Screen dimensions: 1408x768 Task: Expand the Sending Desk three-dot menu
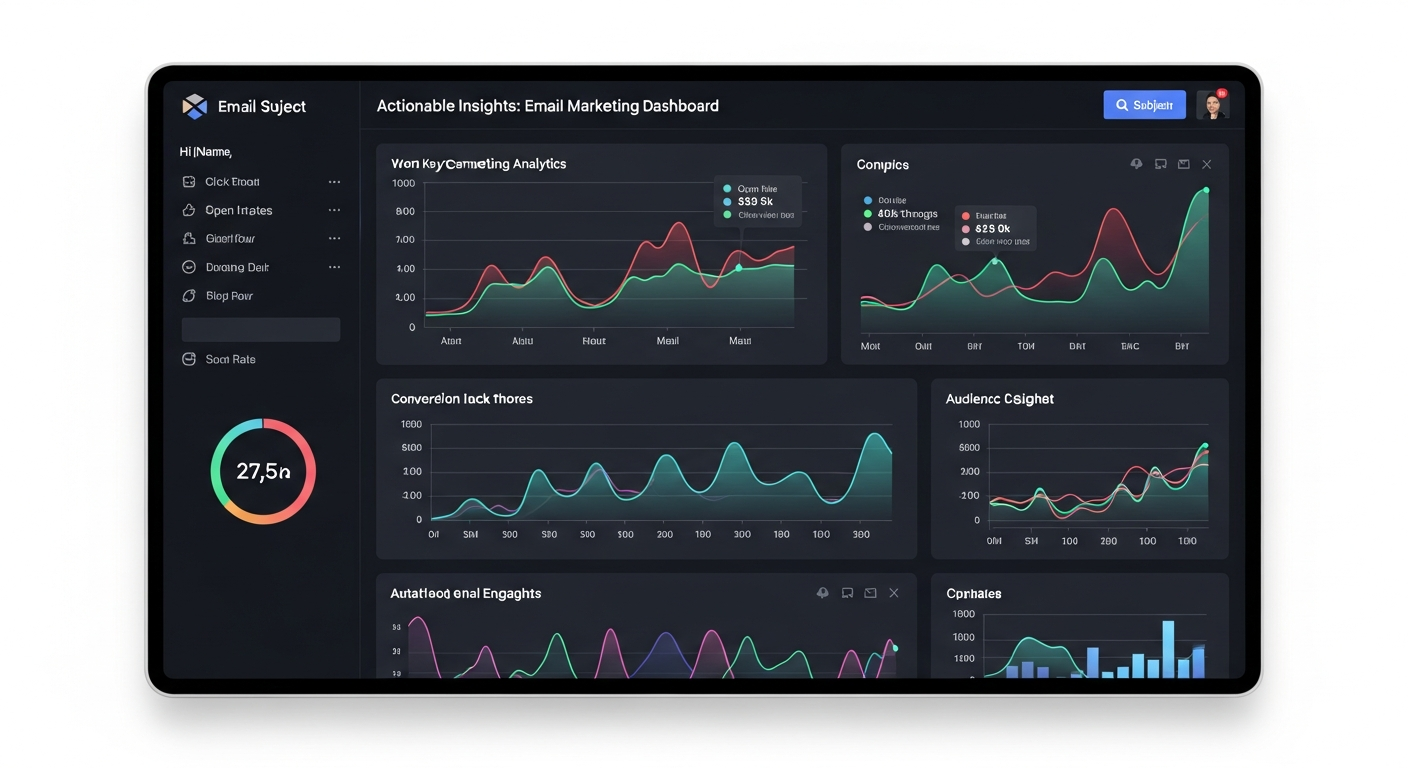tap(335, 266)
